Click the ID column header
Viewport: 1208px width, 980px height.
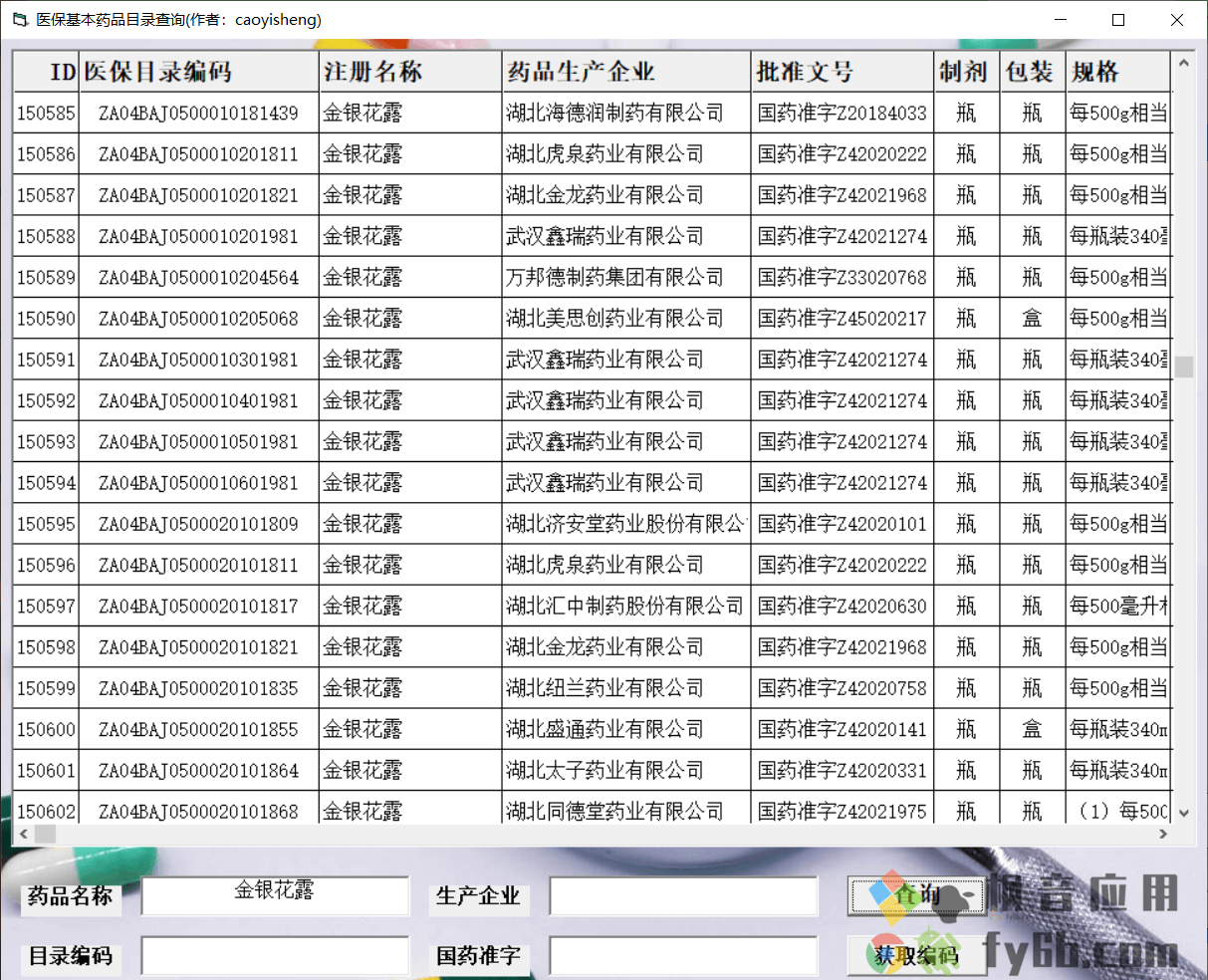tap(47, 72)
